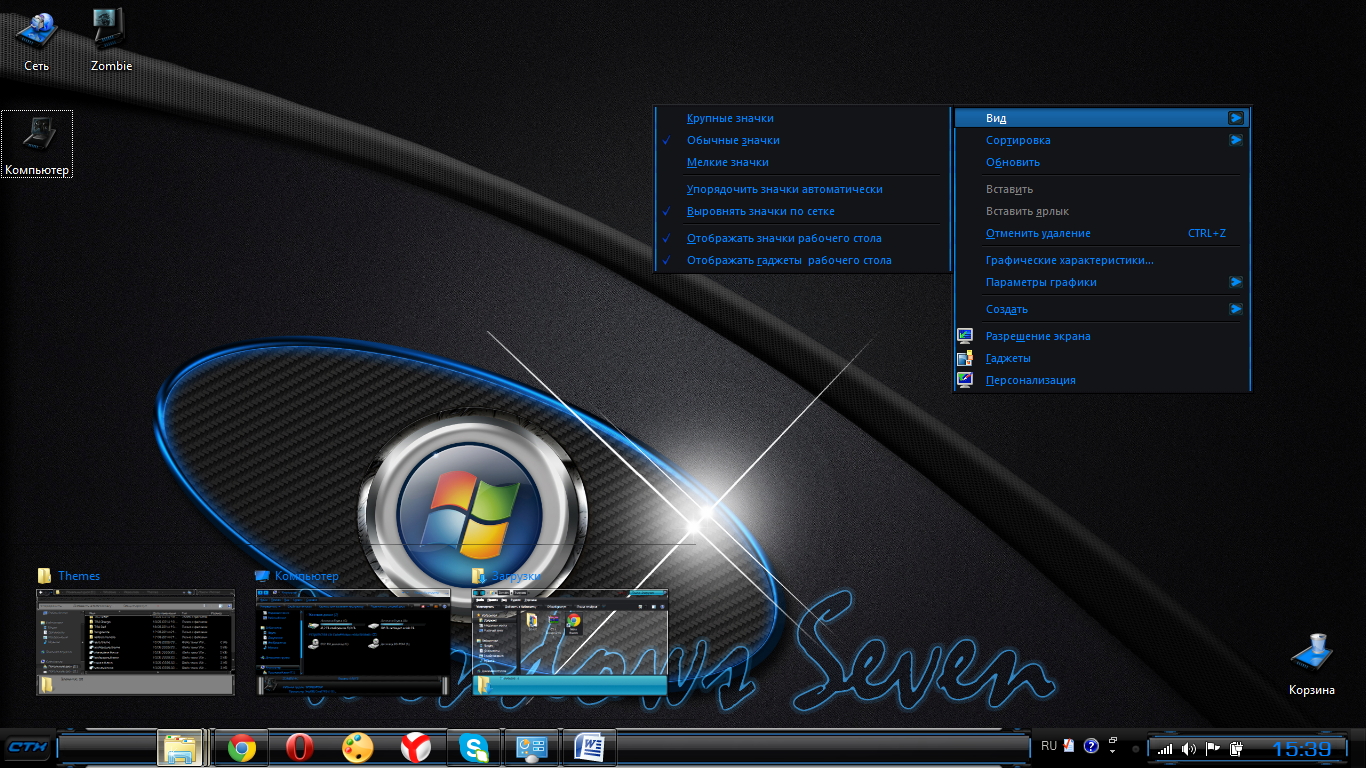Toggle 'Выровнять значки по сетке' option

(760, 212)
